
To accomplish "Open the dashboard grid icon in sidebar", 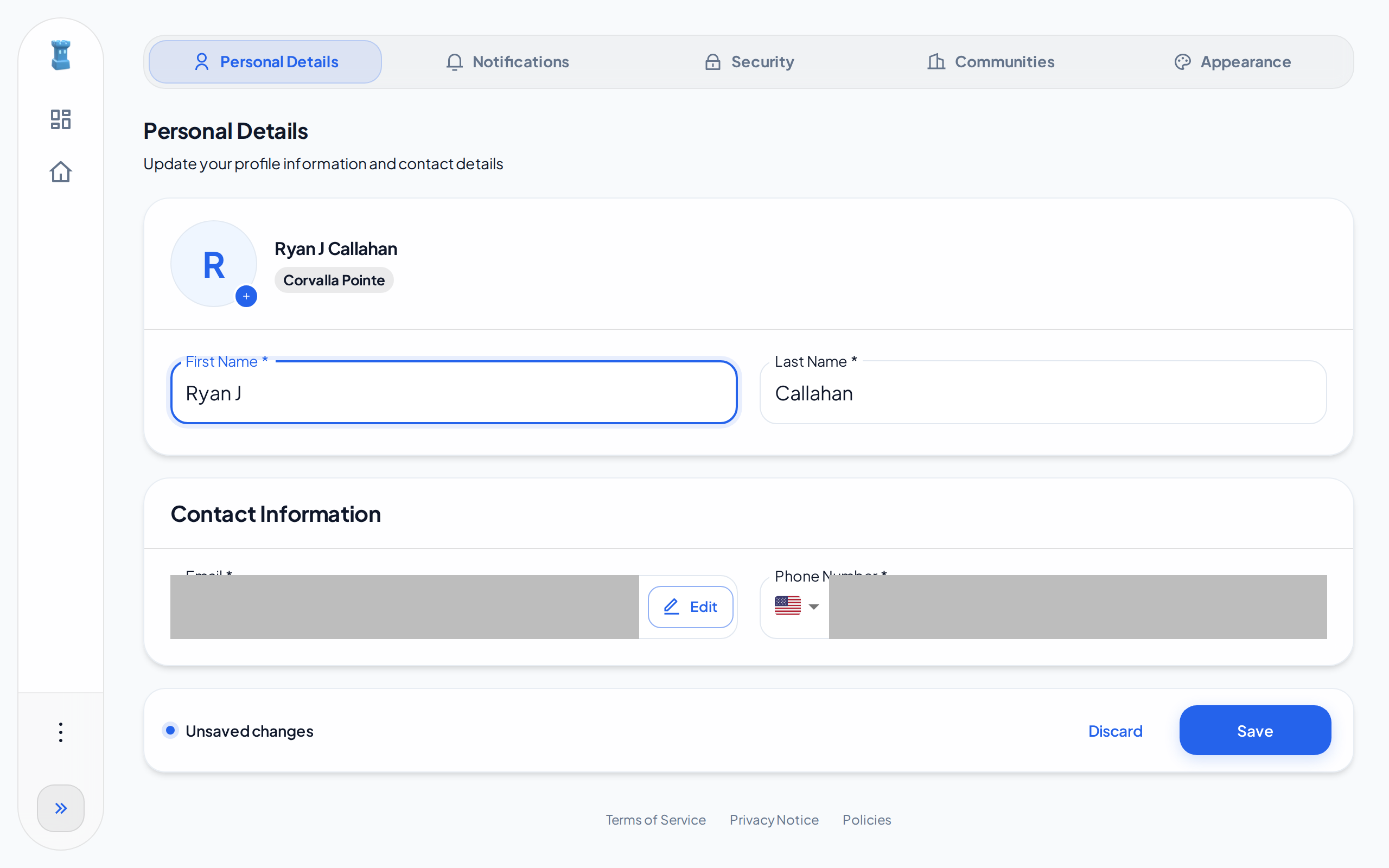I will click(x=61, y=119).
